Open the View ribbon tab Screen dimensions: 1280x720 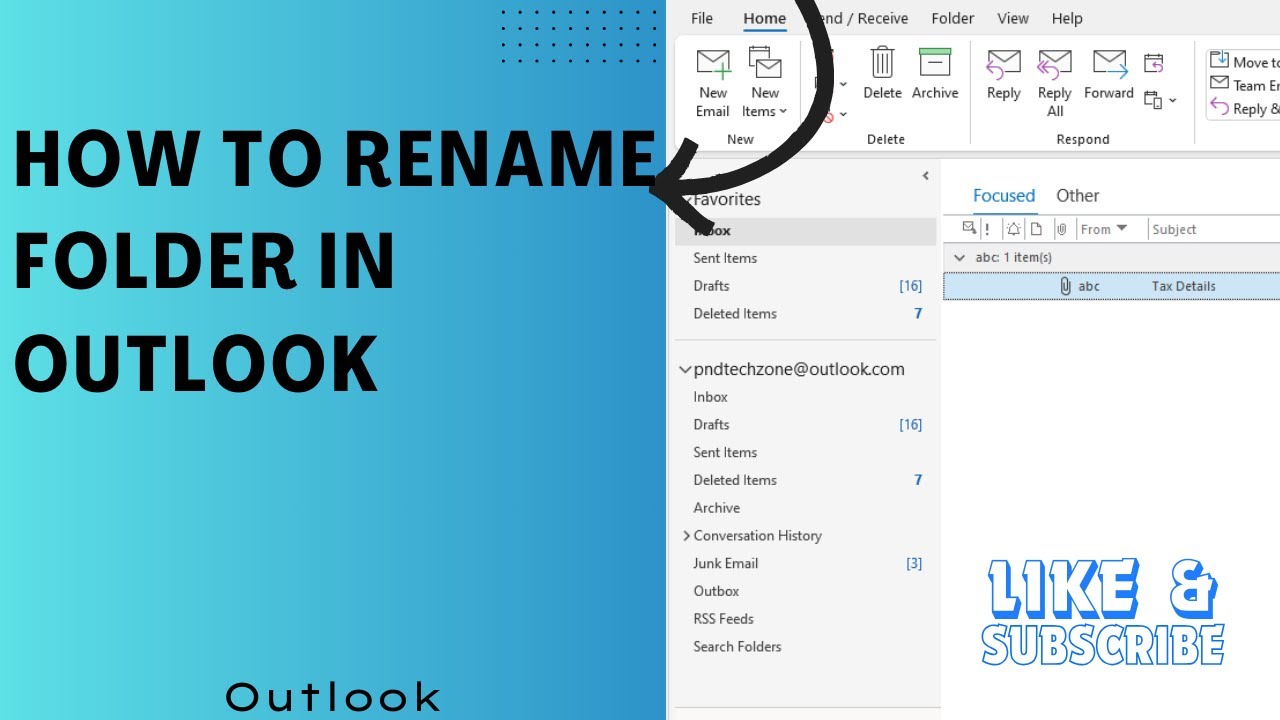(x=1013, y=18)
